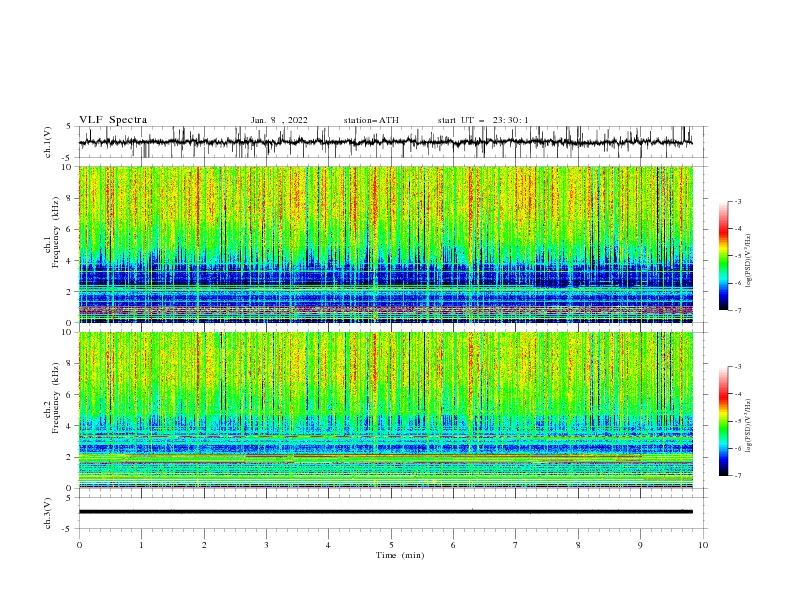The height and width of the screenshot is (612, 792).
Task: Click the "8" kHz tick on ch.1 spectrogram axis
Action: click(70, 198)
